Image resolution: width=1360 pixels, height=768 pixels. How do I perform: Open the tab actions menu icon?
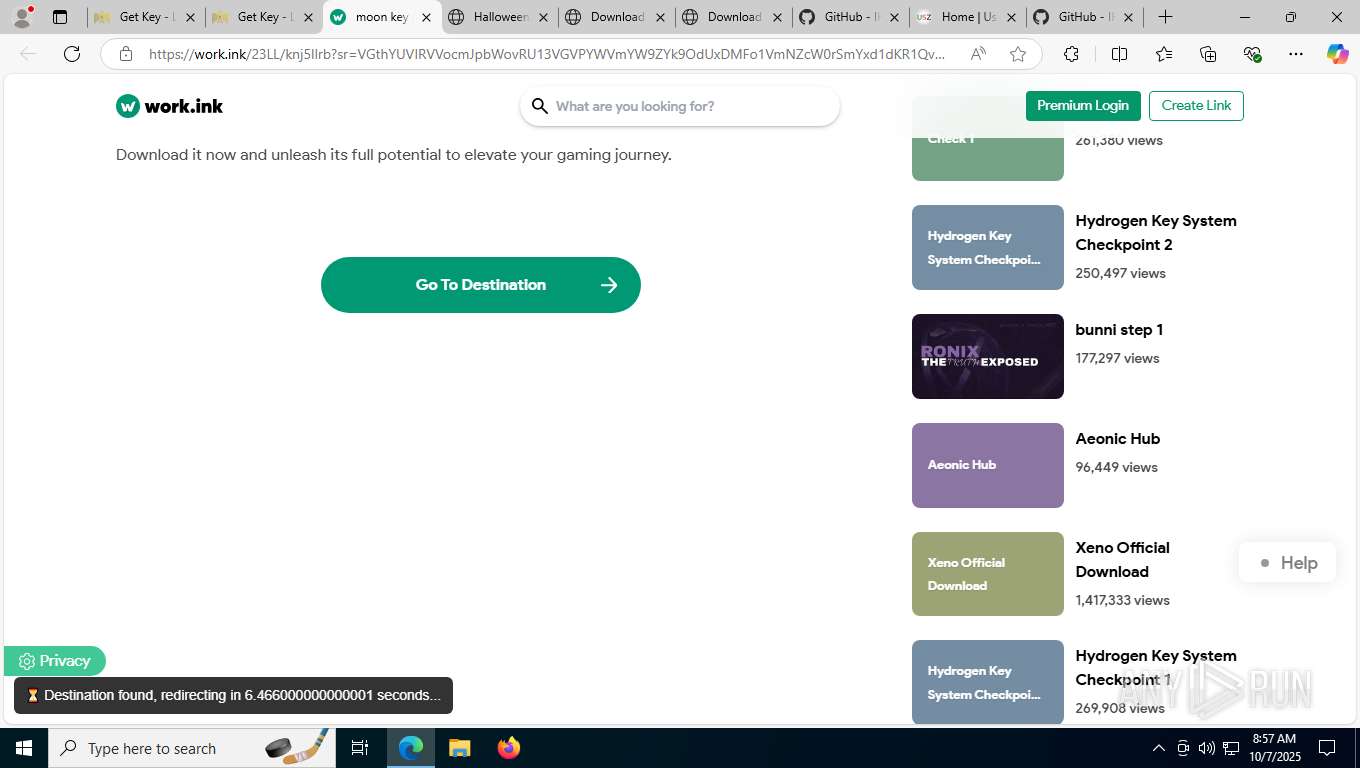pos(60,17)
